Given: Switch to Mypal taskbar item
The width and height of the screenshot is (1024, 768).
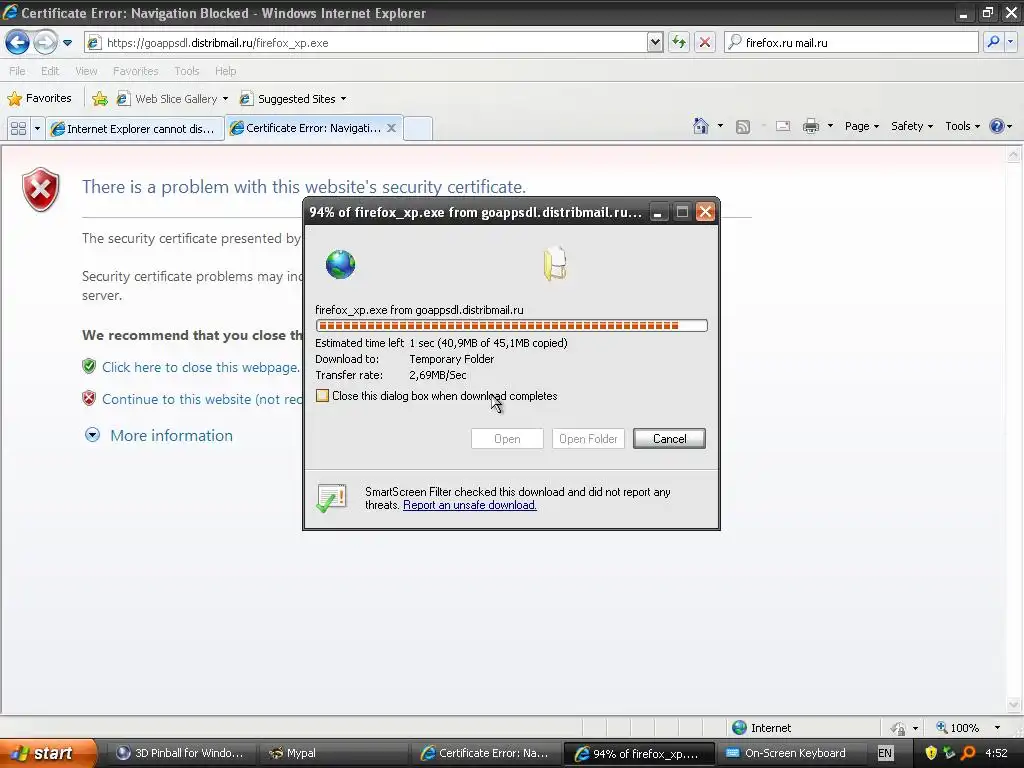Looking at the screenshot, I should [x=332, y=753].
